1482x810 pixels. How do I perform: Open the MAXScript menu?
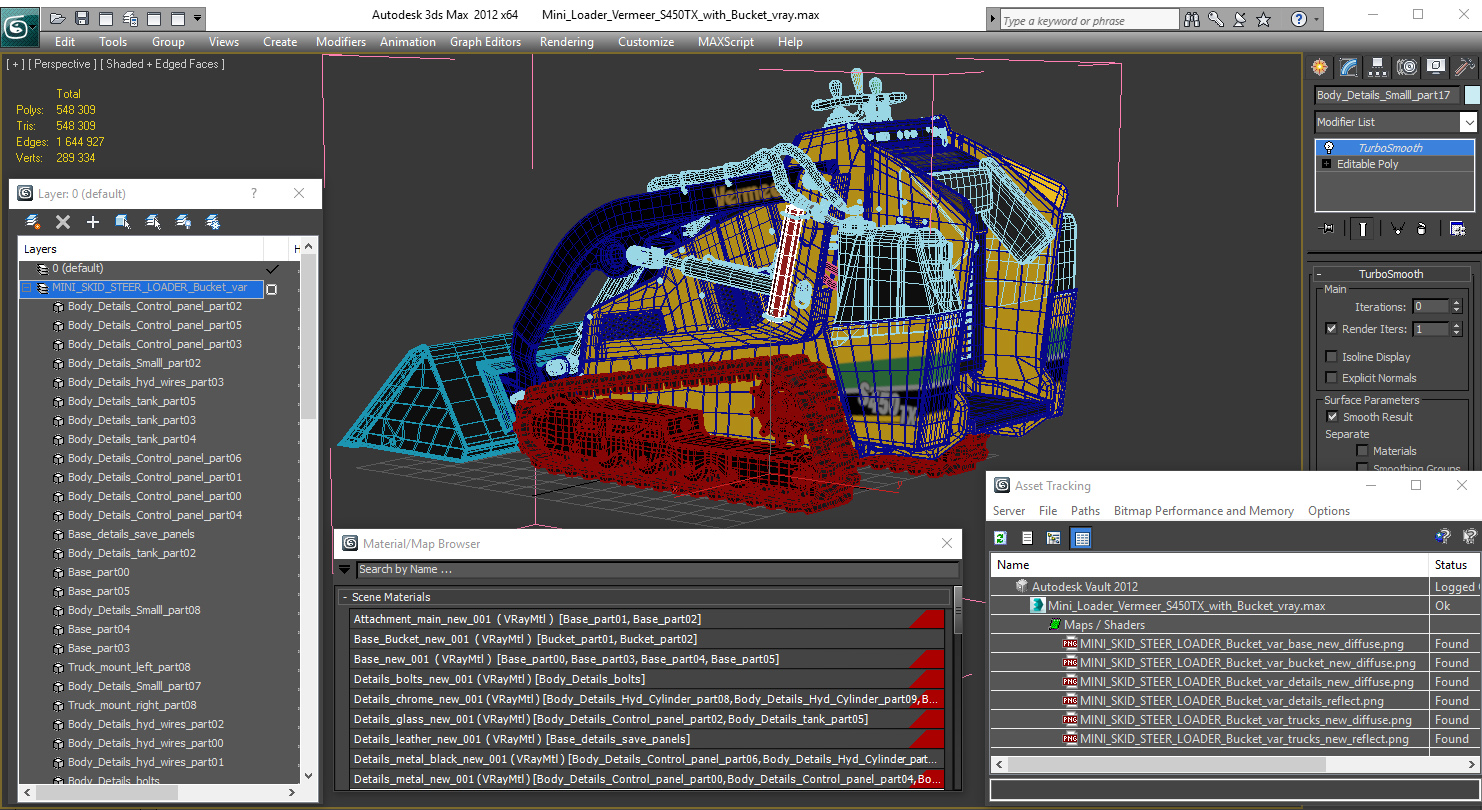(x=726, y=42)
